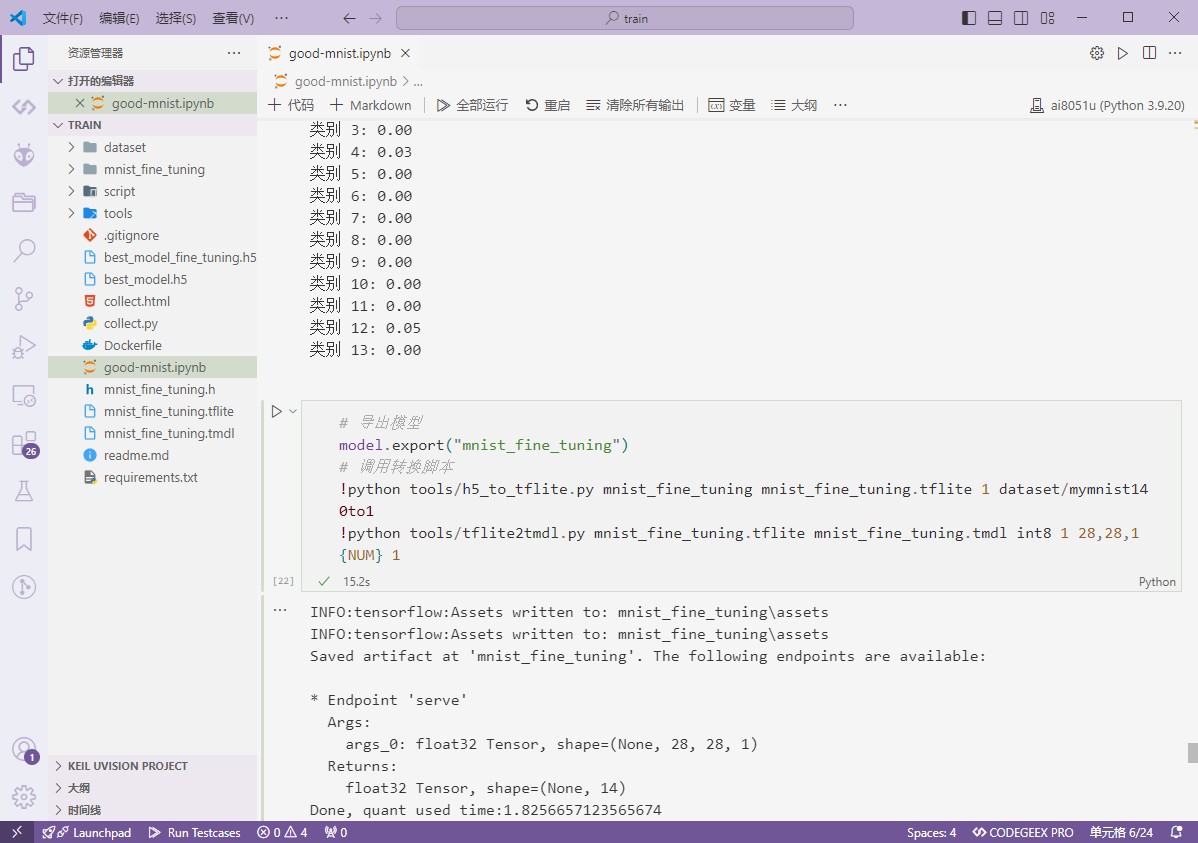Click the command center search box
Viewport: 1198px width, 843px height.
click(625, 18)
